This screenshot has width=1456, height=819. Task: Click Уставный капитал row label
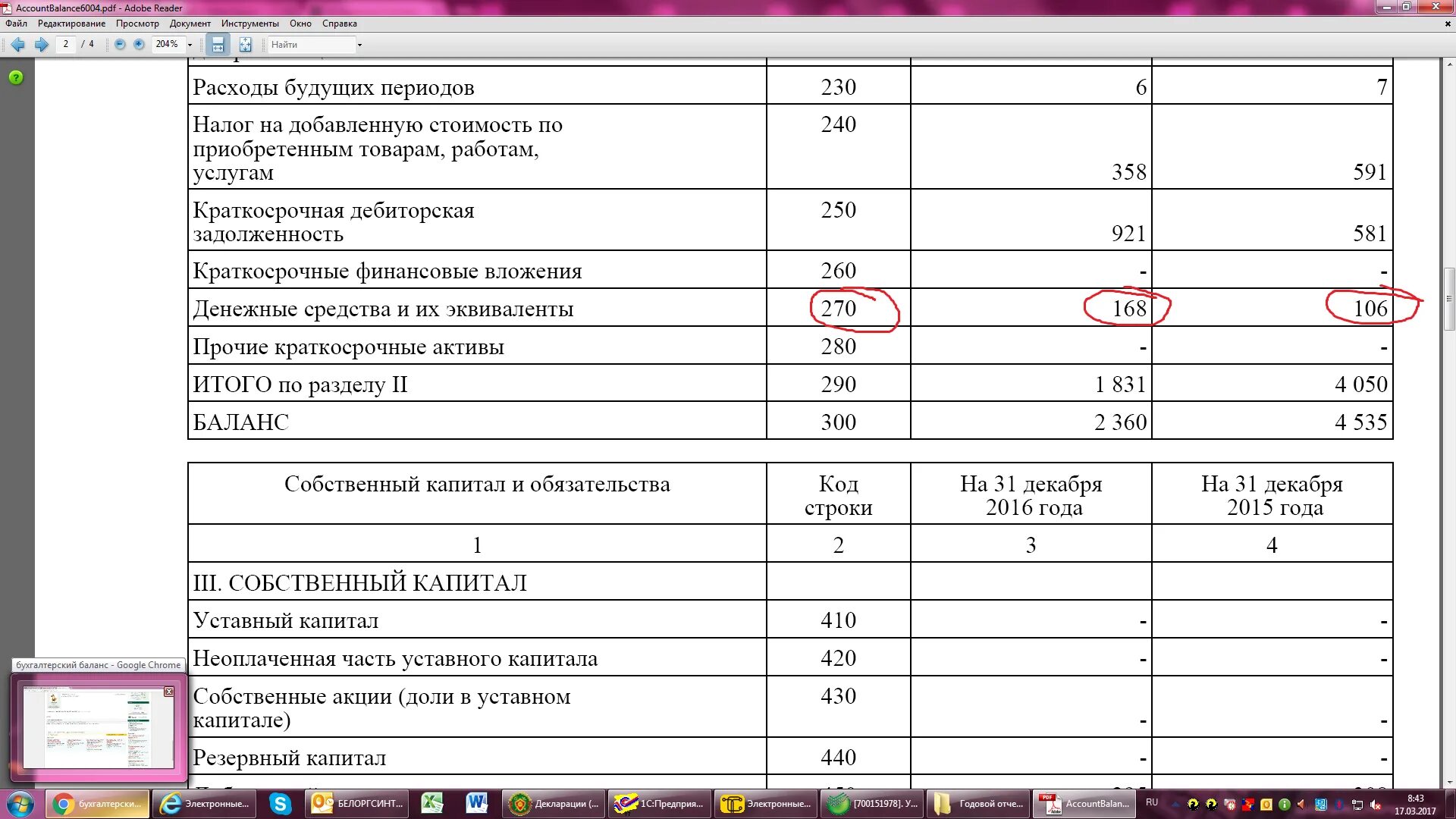point(285,621)
